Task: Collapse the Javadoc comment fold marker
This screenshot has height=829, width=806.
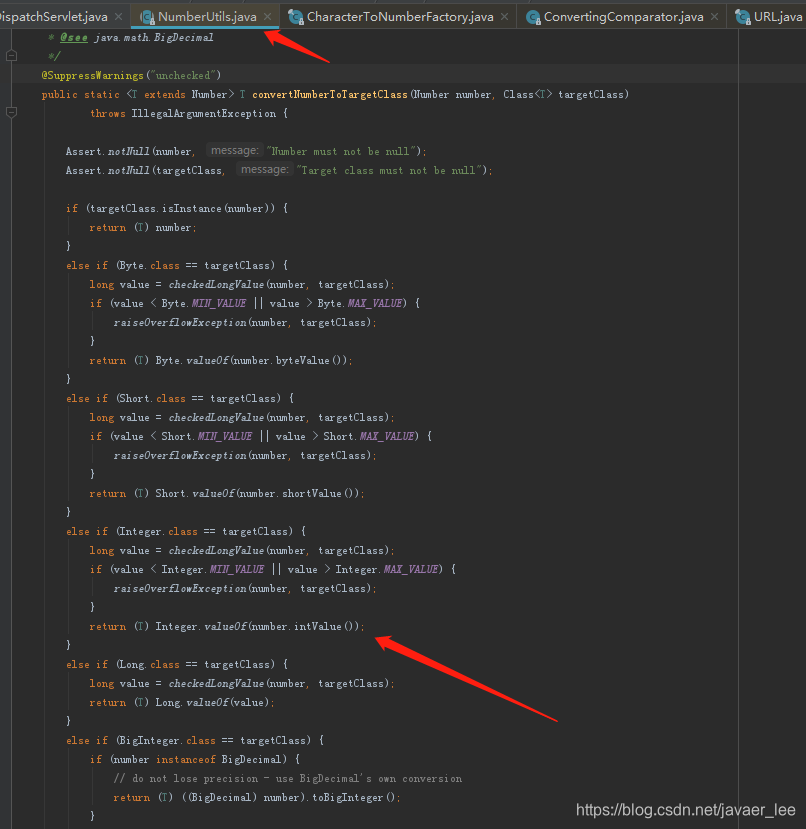Action: pos(11,56)
